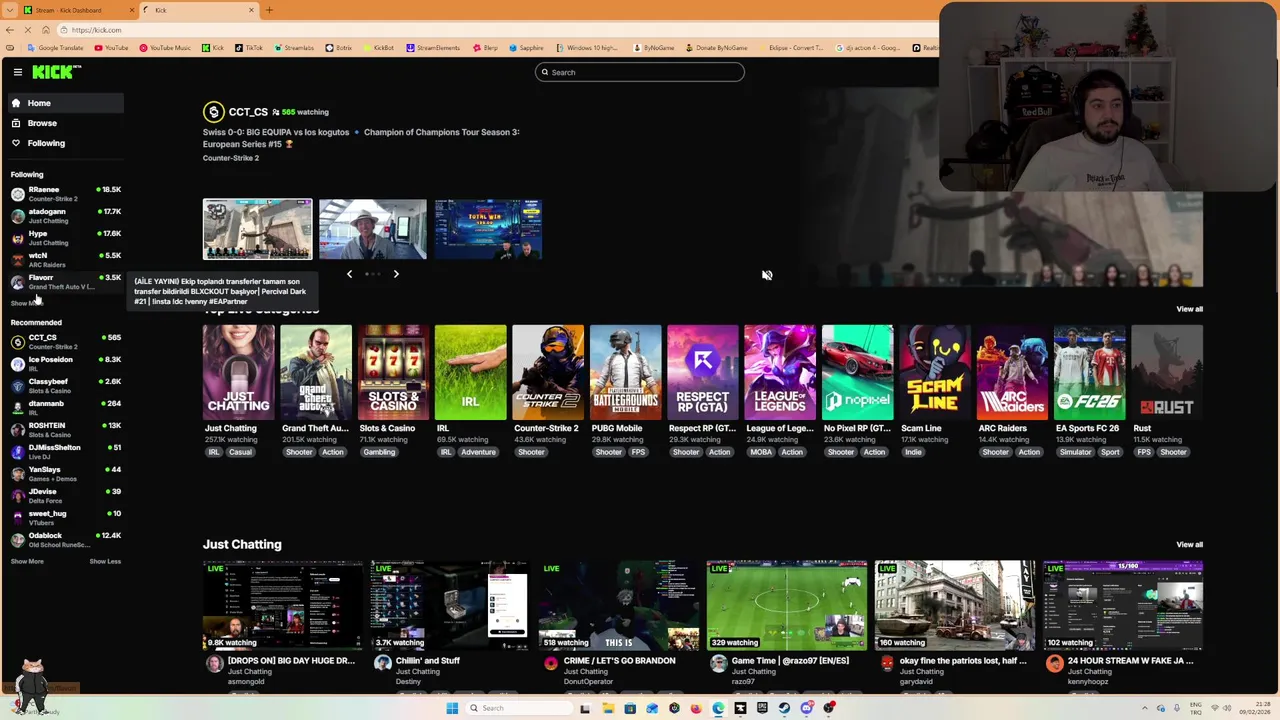Open sweet_hug in Recommended channels
Viewport: 1280px width, 720px height.
pyautogui.click(x=65, y=518)
